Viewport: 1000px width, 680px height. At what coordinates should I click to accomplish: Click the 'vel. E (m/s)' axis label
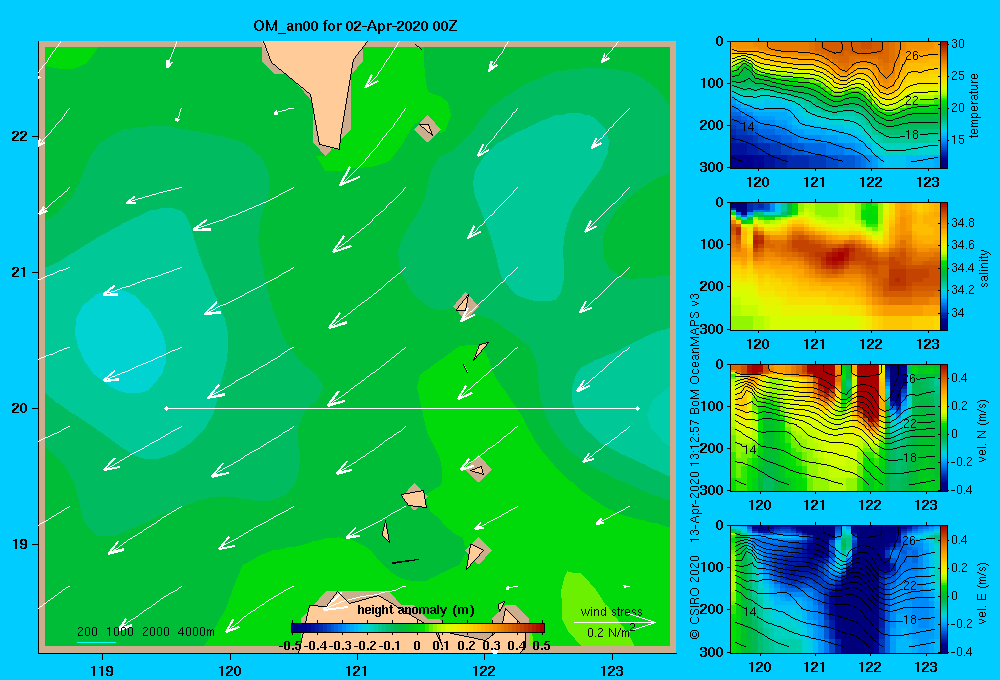[x=983, y=592]
